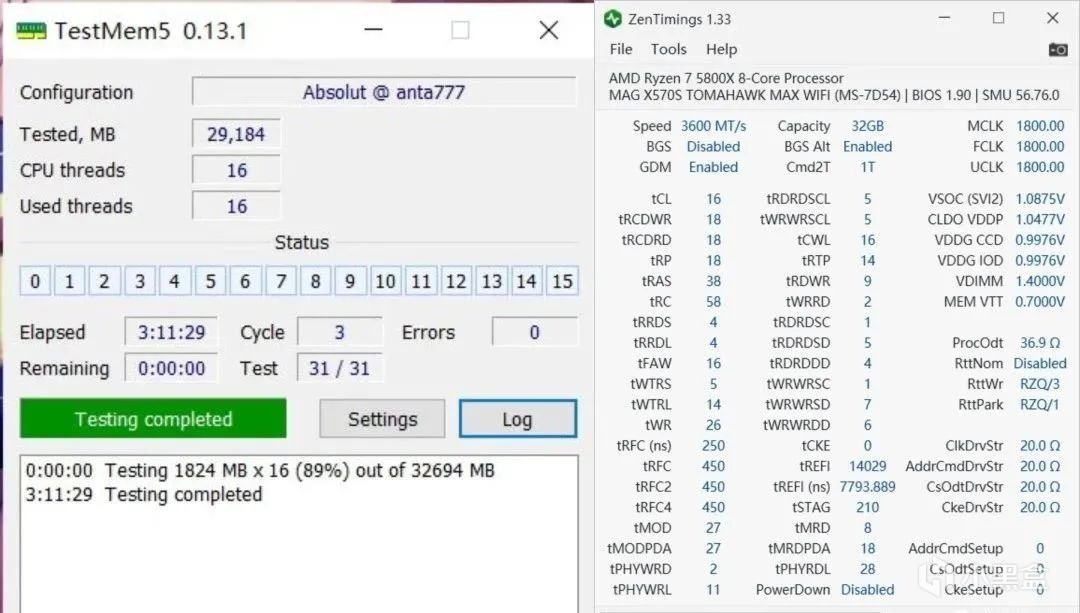Click log line '3:11:29 Testing completed'
1080x613 pixels.
[x=144, y=495]
